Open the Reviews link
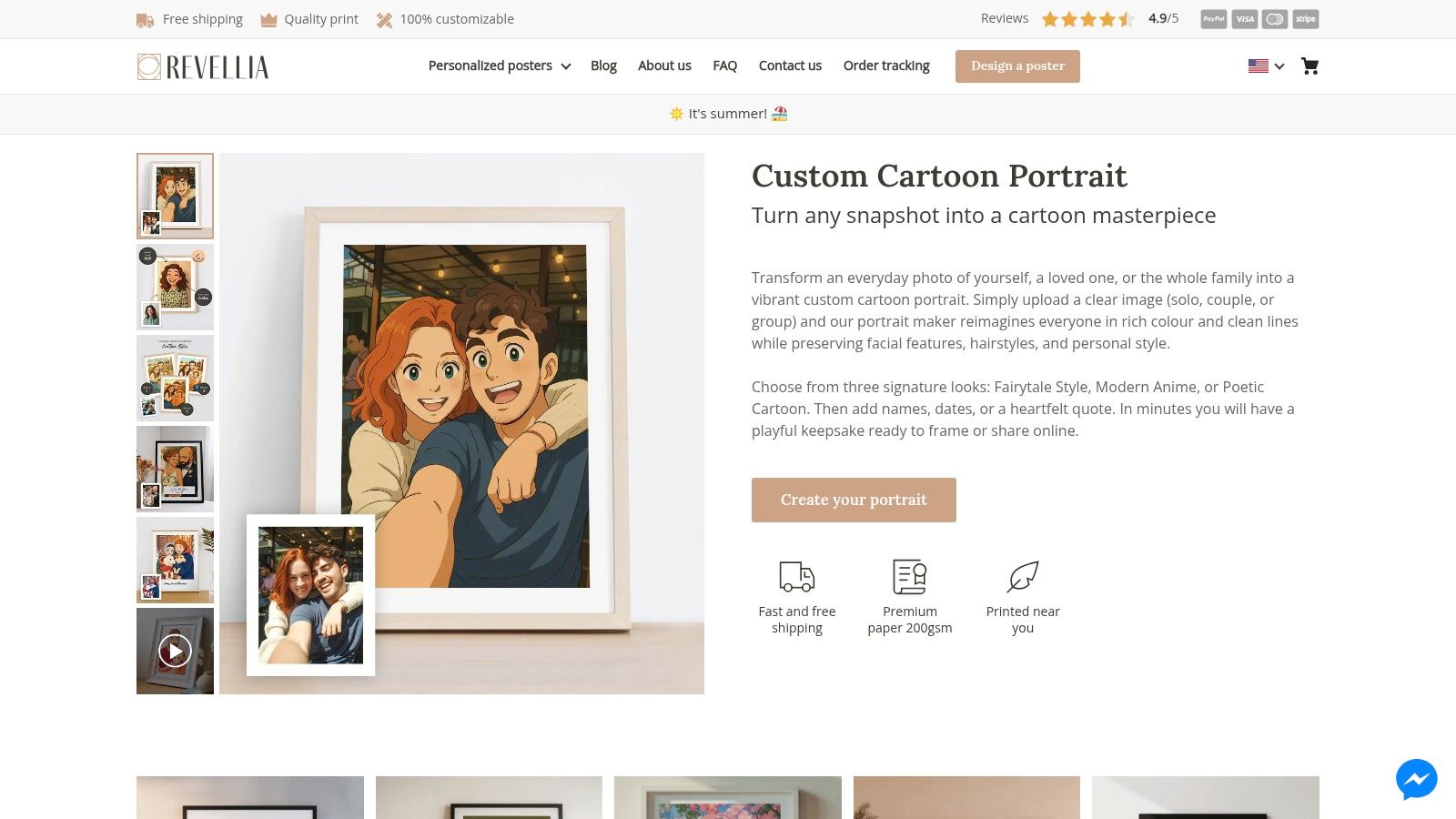Viewport: 1456px width, 819px height. 1005,18
